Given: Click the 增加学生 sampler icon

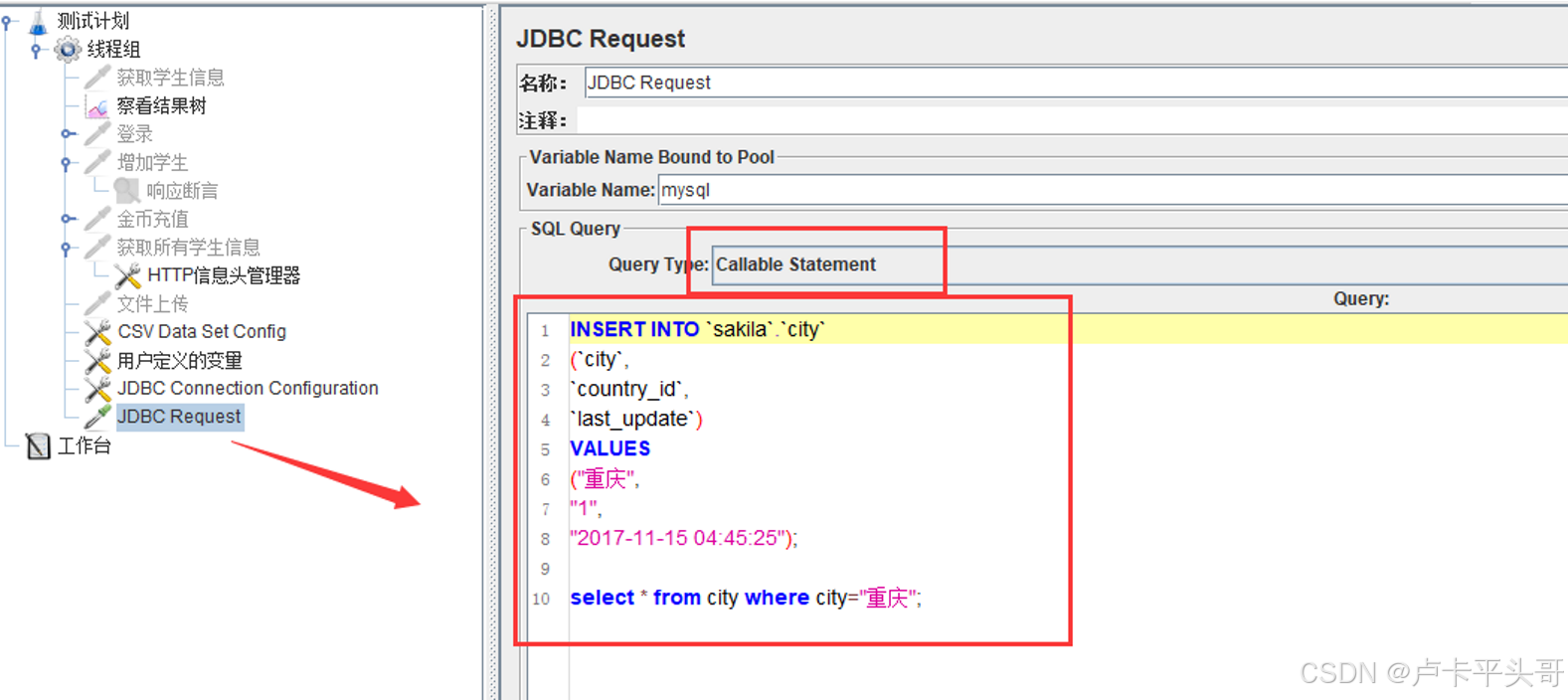Looking at the screenshot, I should point(97,162).
